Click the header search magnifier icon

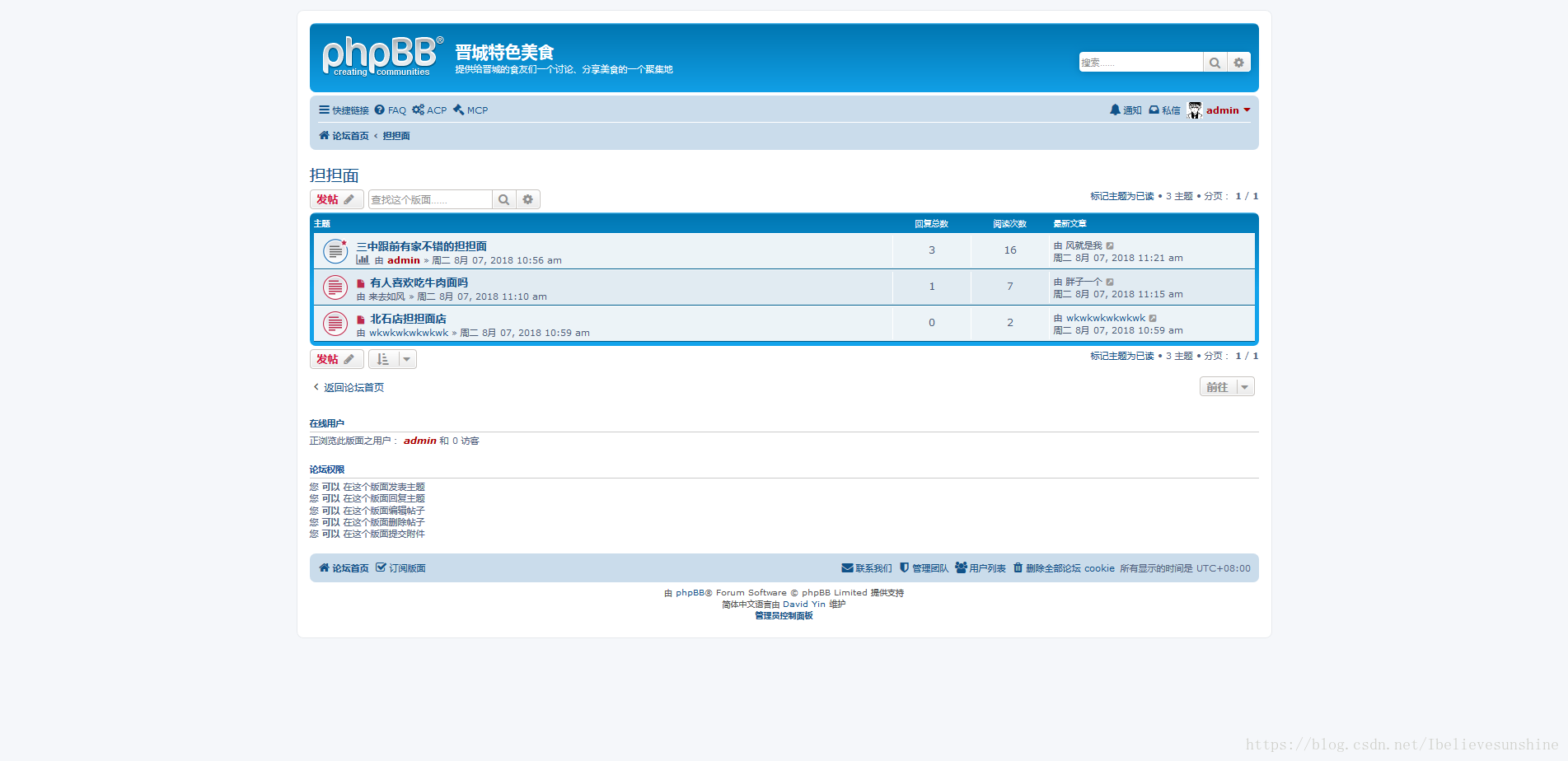(1215, 62)
